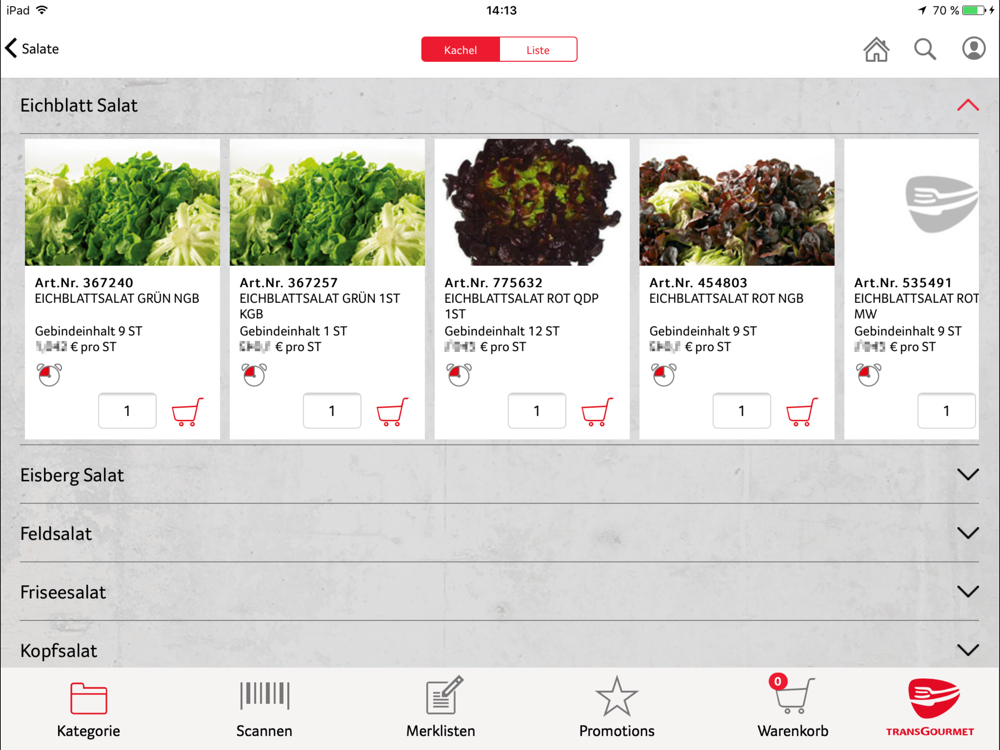Open the Warenkorb shopping cart

793,707
